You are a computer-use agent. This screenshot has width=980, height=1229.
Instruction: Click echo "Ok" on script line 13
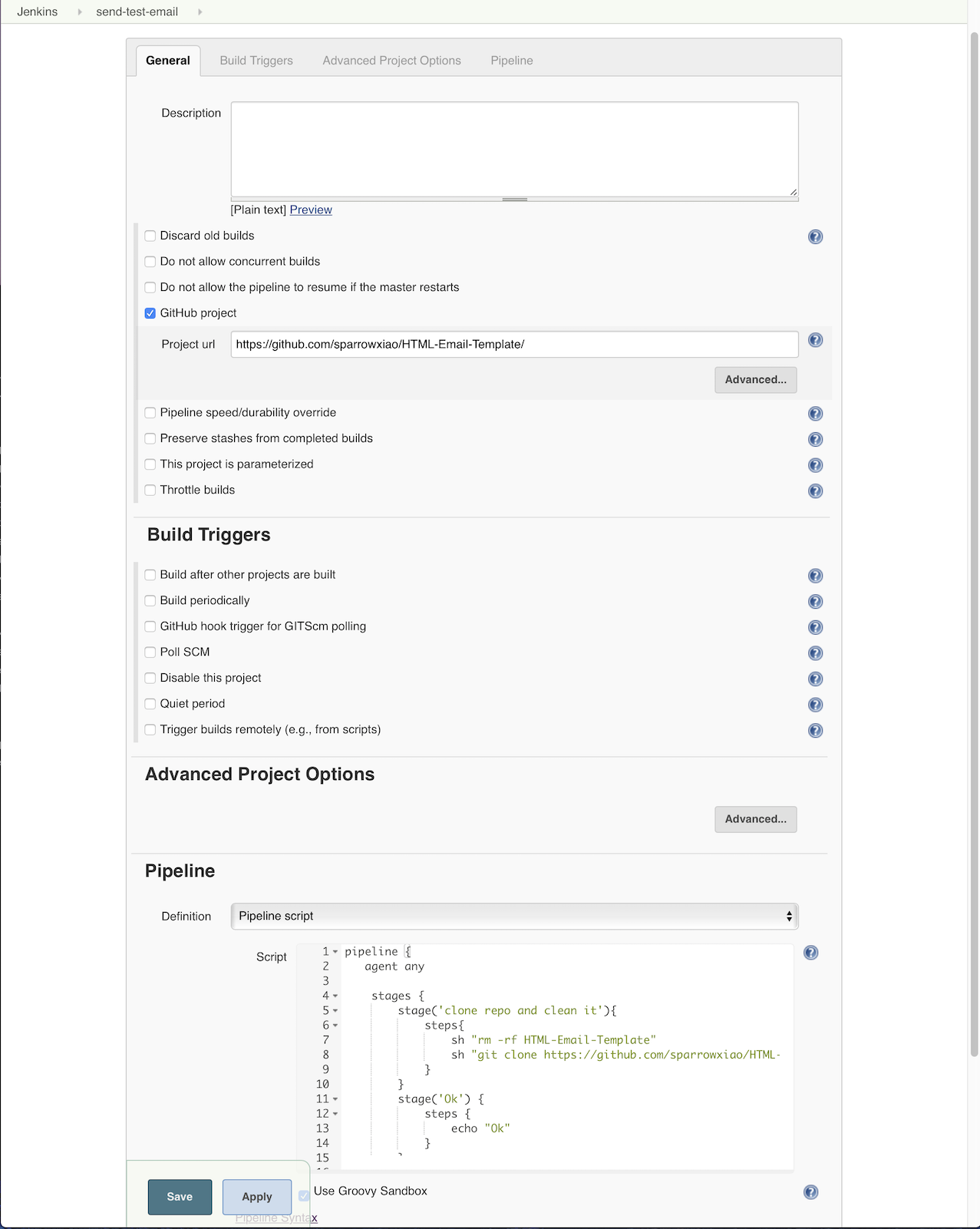pyautogui.click(x=480, y=1128)
